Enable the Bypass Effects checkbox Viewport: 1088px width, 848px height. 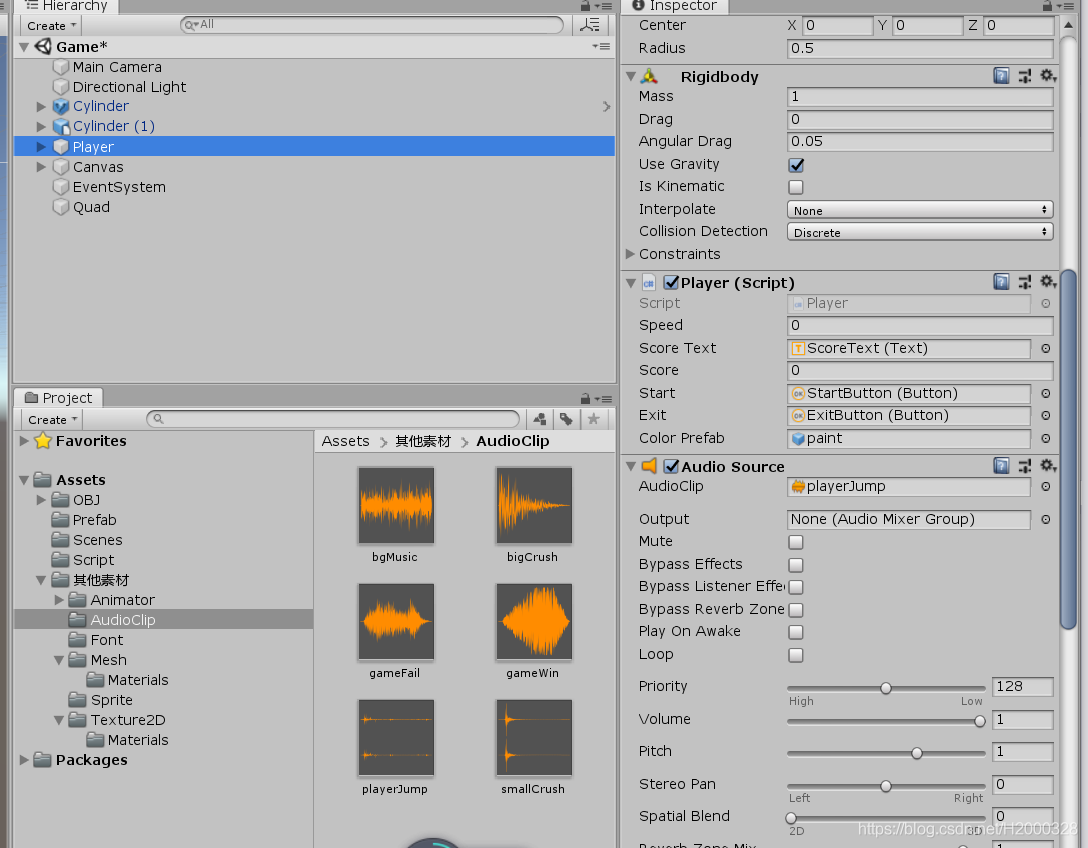796,565
